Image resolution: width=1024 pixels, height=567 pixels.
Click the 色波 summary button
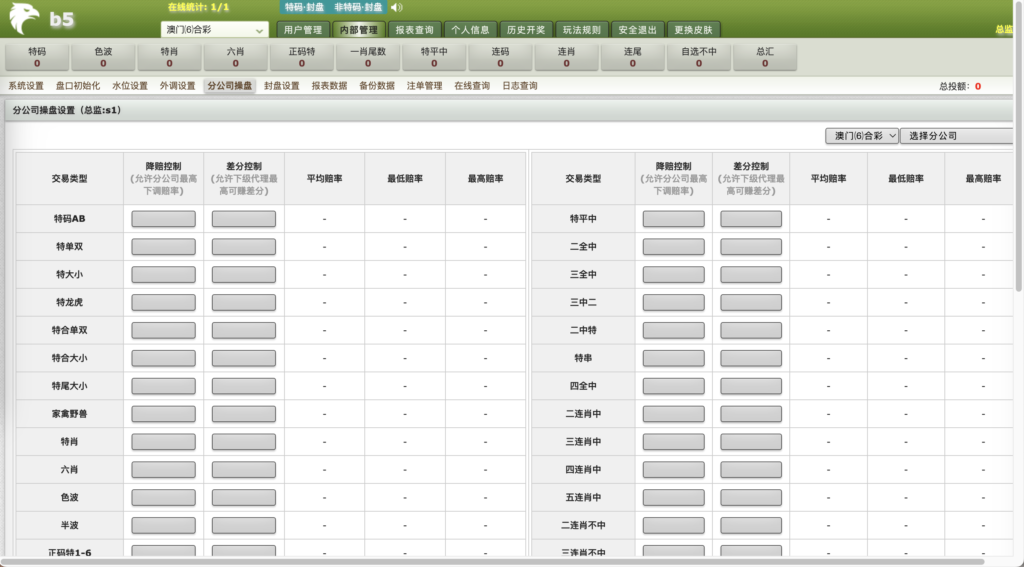(103, 57)
